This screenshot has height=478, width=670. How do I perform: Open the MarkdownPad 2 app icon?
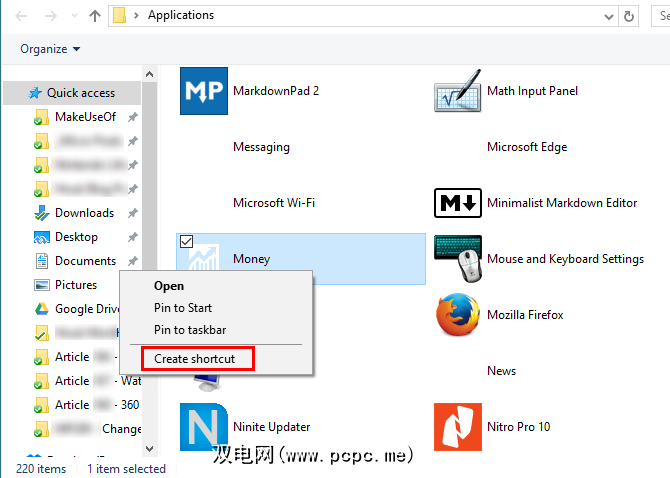point(204,91)
